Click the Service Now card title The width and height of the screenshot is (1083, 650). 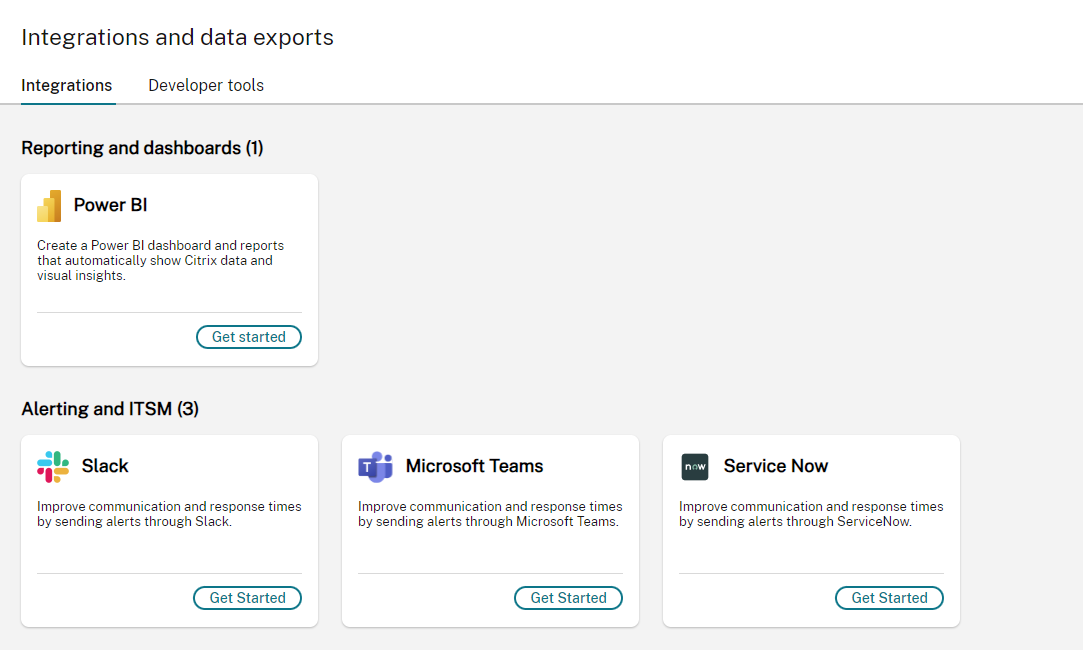coord(776,465)
